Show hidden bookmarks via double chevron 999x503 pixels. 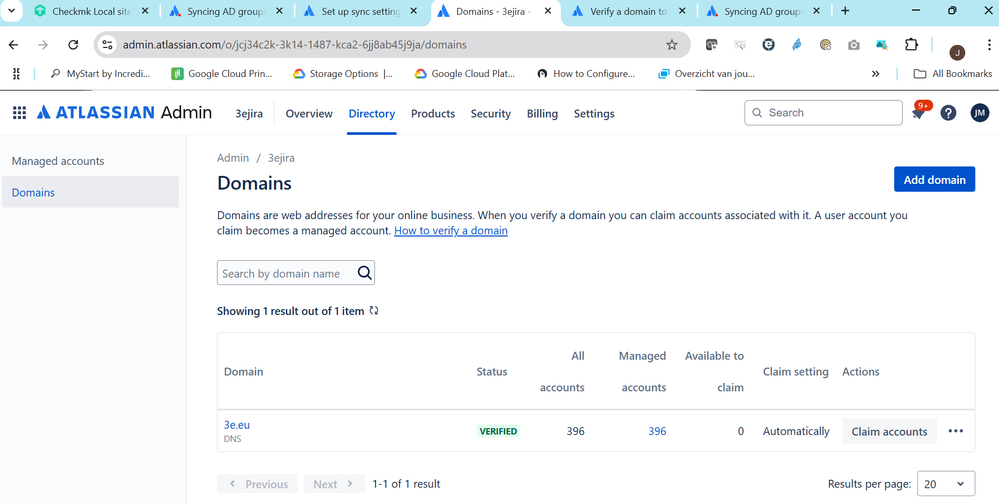point(875,74)
